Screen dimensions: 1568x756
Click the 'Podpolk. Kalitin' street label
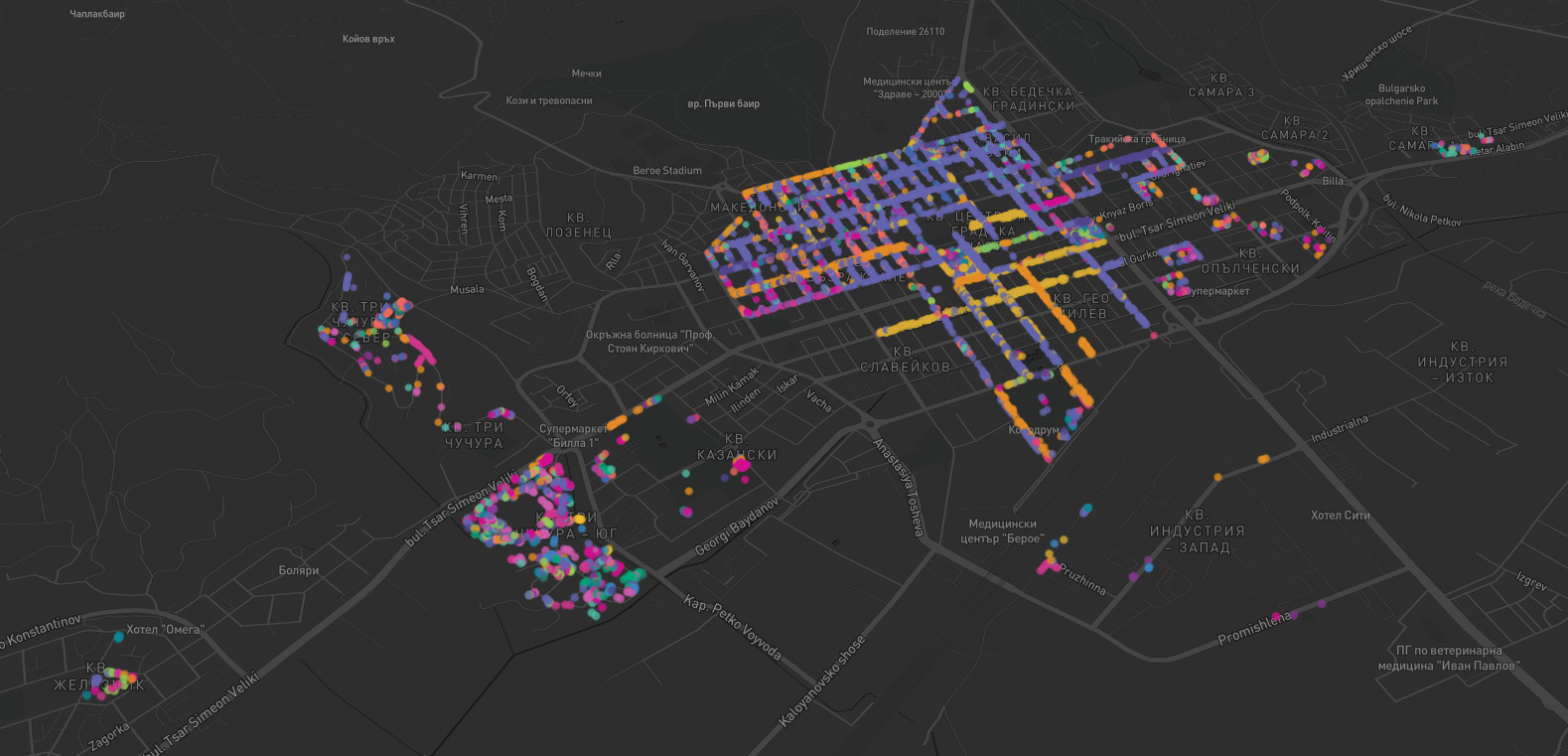[x=1309, y=215]
